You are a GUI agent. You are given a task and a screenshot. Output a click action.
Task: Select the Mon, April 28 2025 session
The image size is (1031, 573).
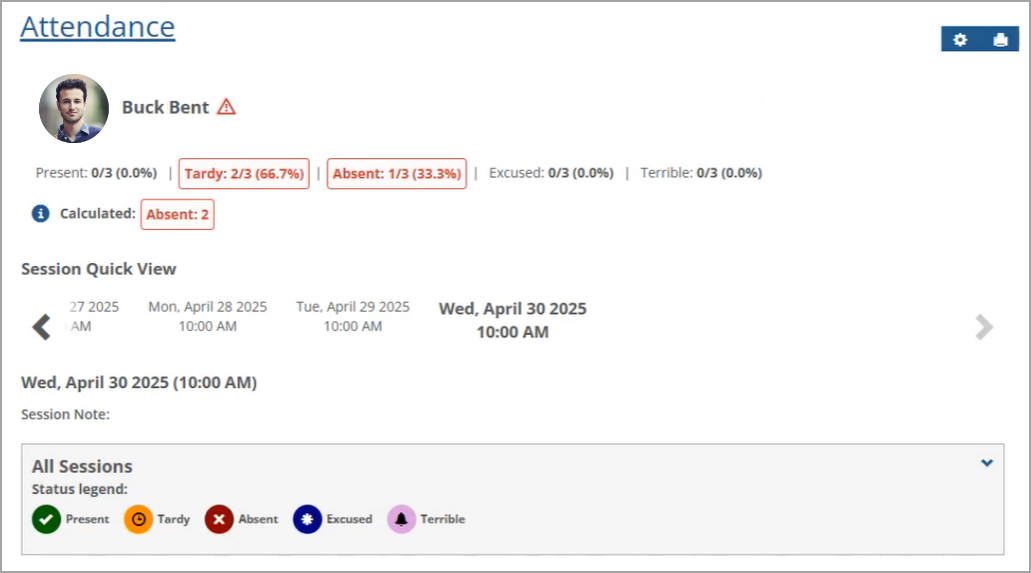[208, 316]
